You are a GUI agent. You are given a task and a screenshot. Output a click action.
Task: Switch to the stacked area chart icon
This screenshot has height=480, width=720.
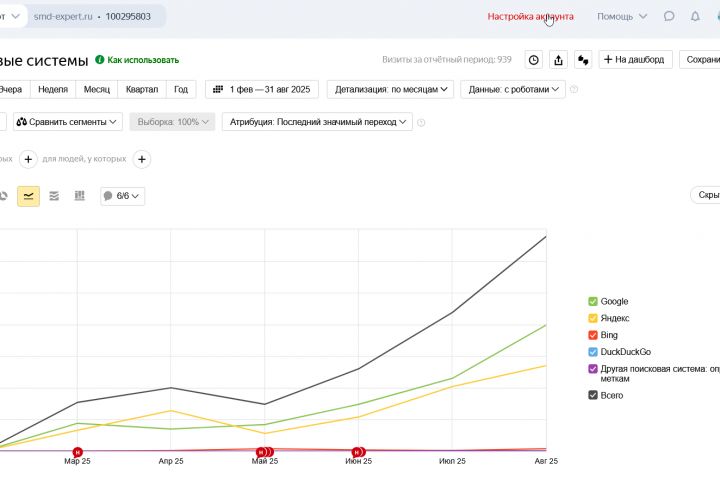(54, 196)
